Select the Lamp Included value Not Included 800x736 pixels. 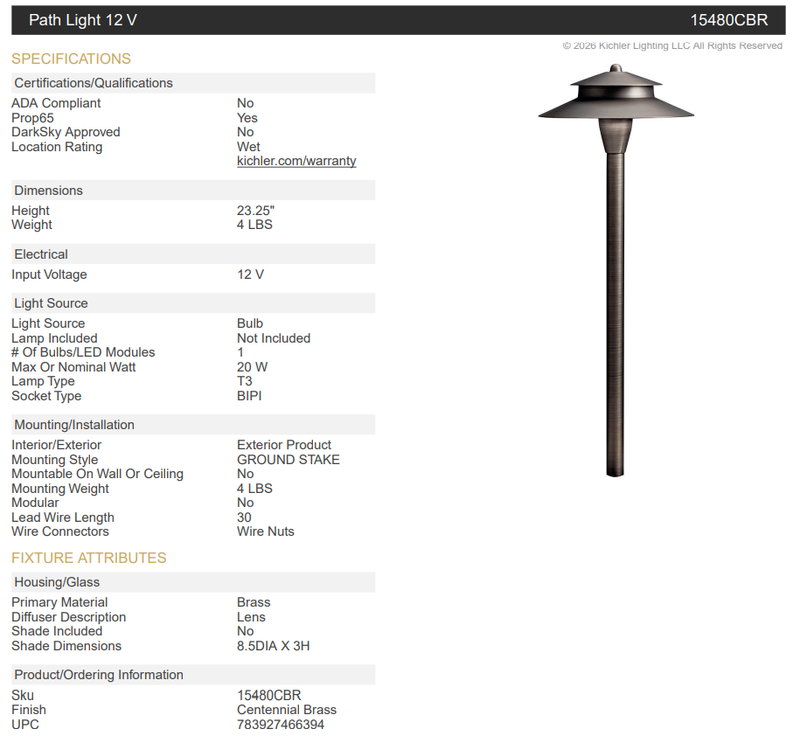tap(273, 338)
